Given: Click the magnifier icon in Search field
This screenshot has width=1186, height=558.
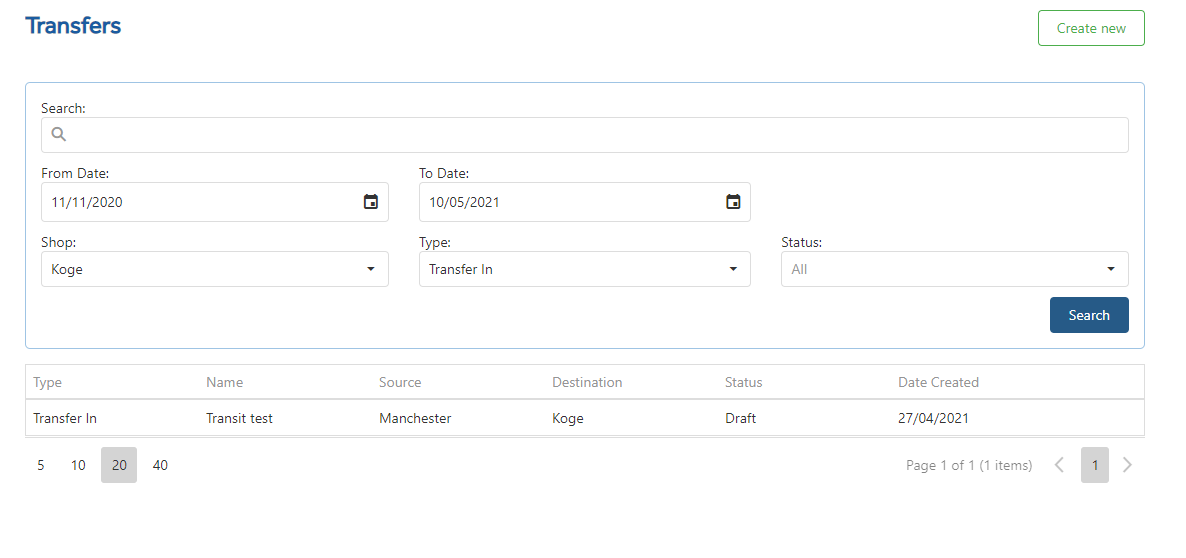Looking at the screenshot, I should pyautogui.click(x=59, y=135).
